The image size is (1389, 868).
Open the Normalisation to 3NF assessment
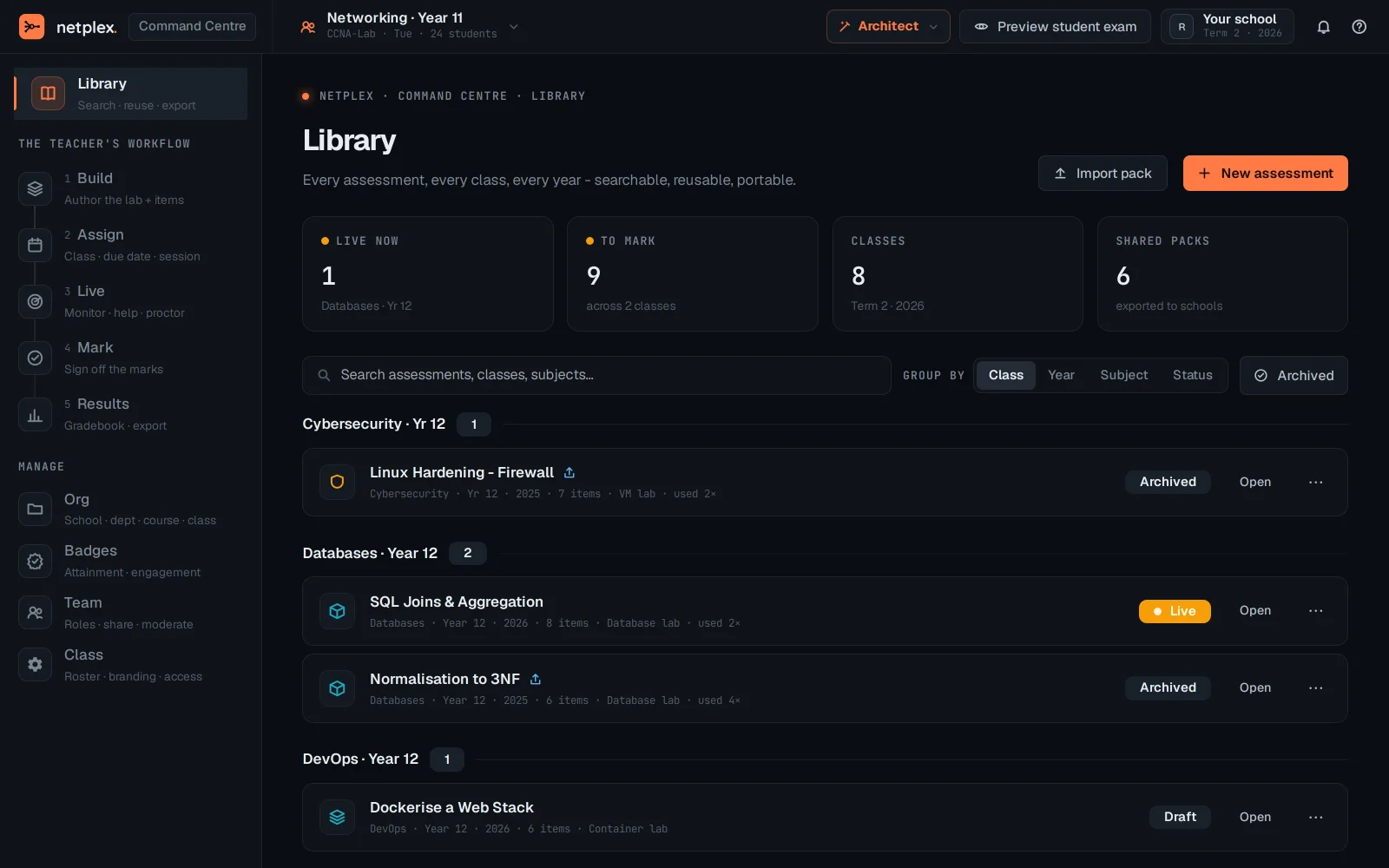(x=1254, y=687)
